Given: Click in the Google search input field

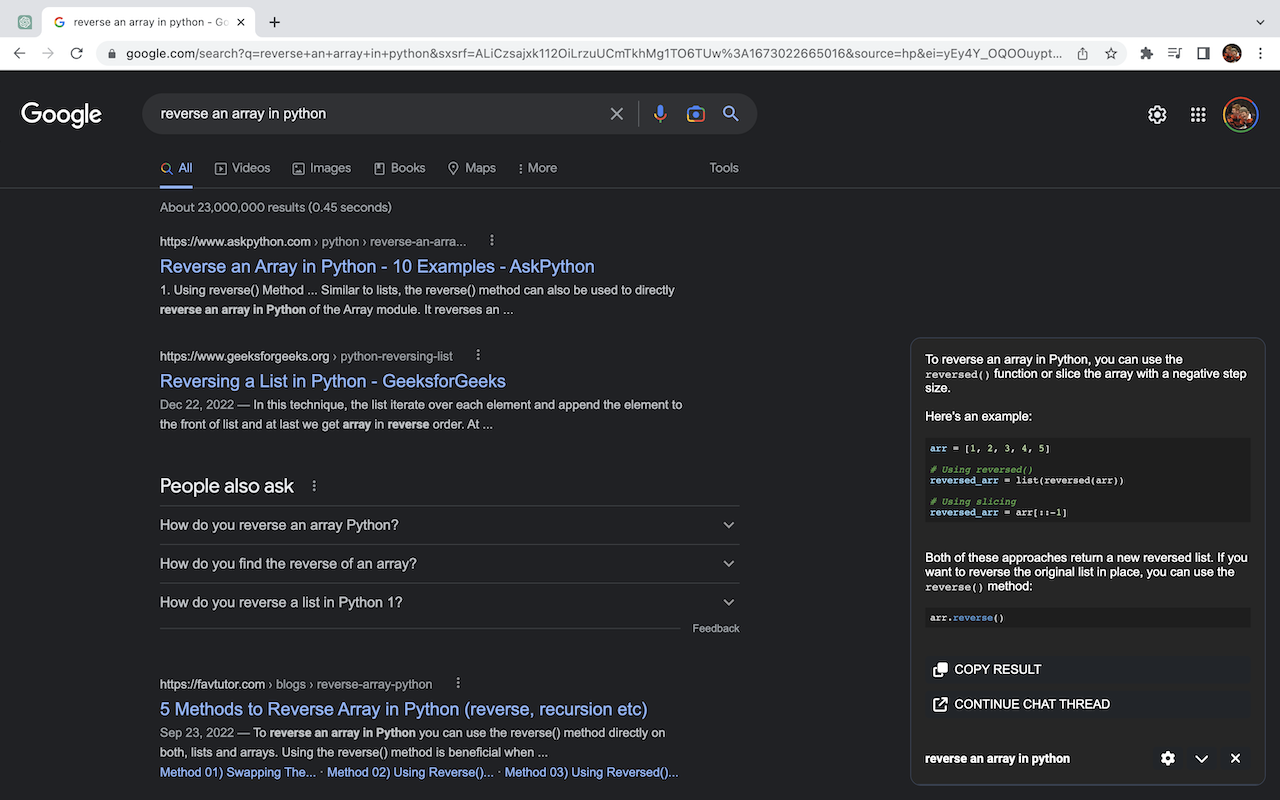Looking at the screenshot, I should (x=380, y=114).
